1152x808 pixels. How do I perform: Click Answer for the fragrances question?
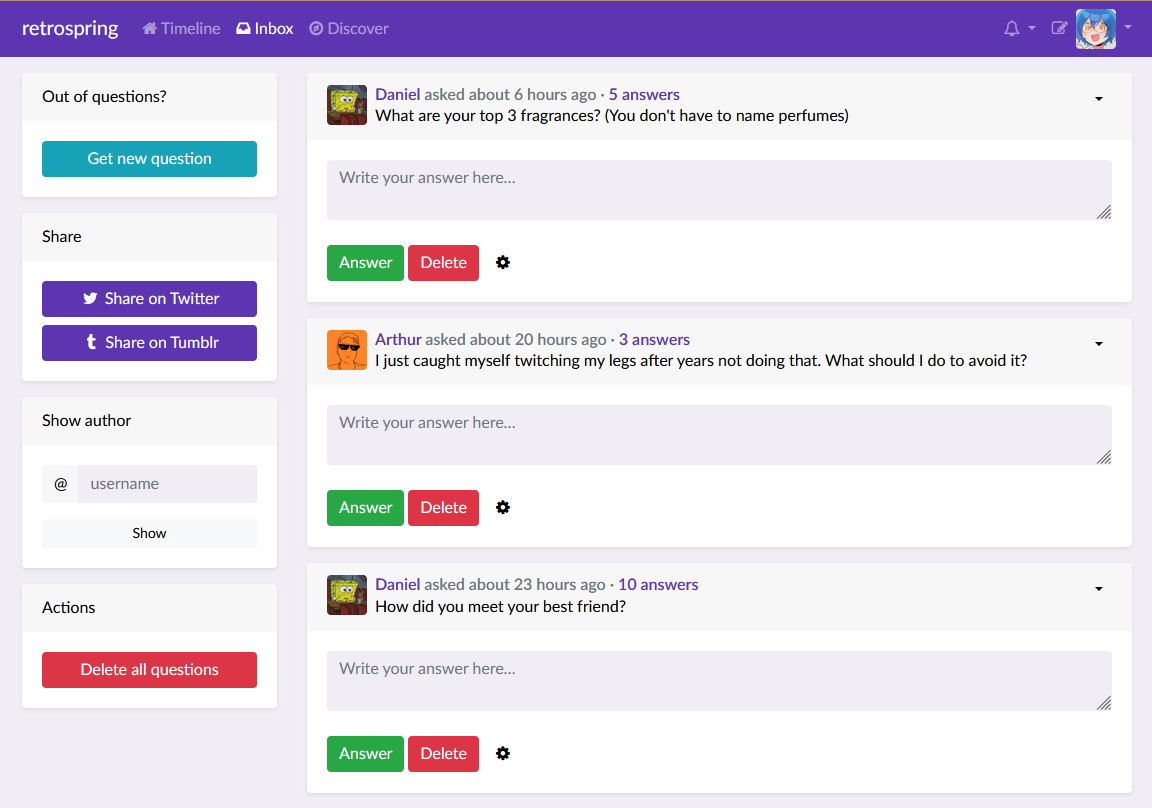point(365,263)
